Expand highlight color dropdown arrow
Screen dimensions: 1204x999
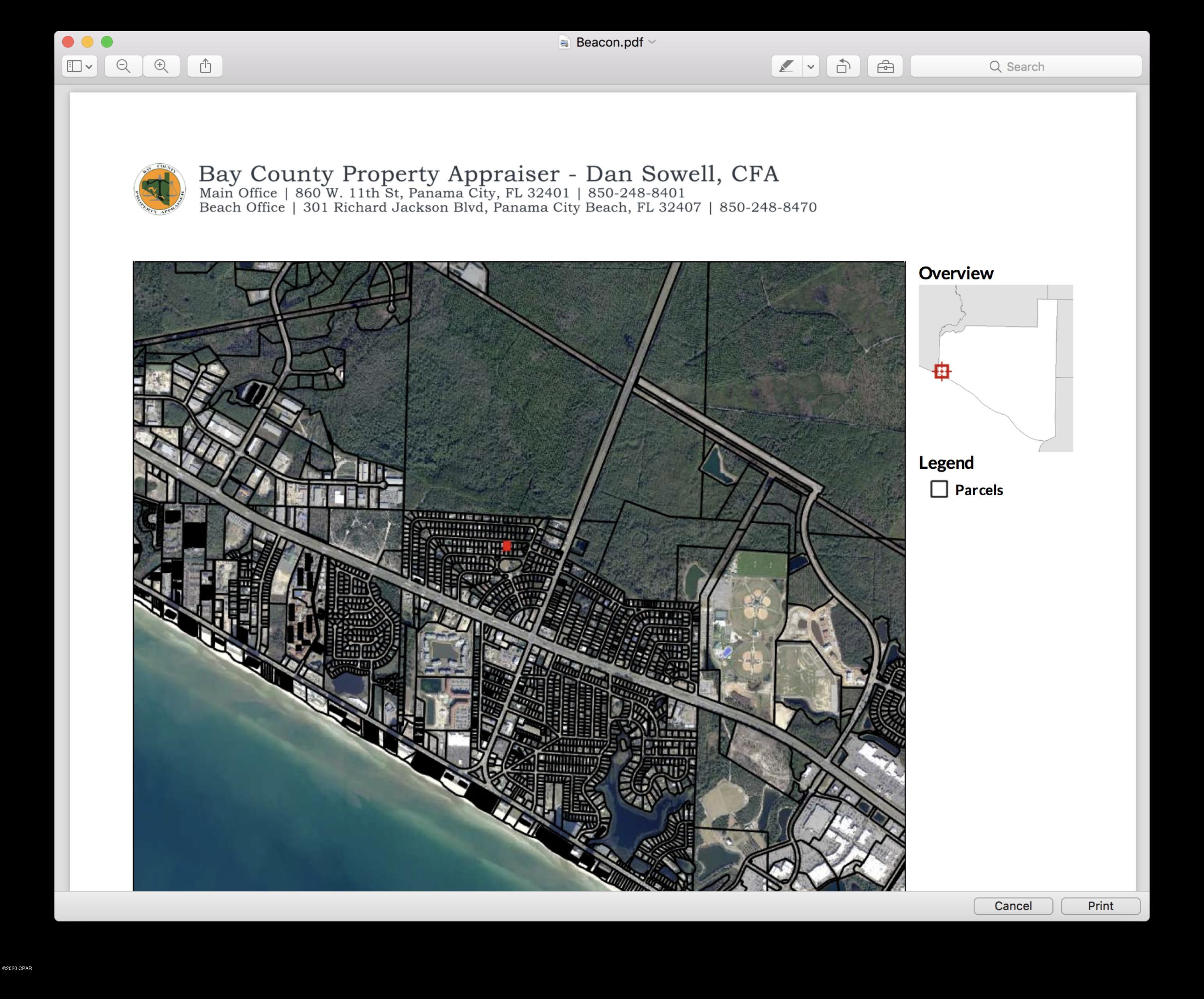coord(811,67)
